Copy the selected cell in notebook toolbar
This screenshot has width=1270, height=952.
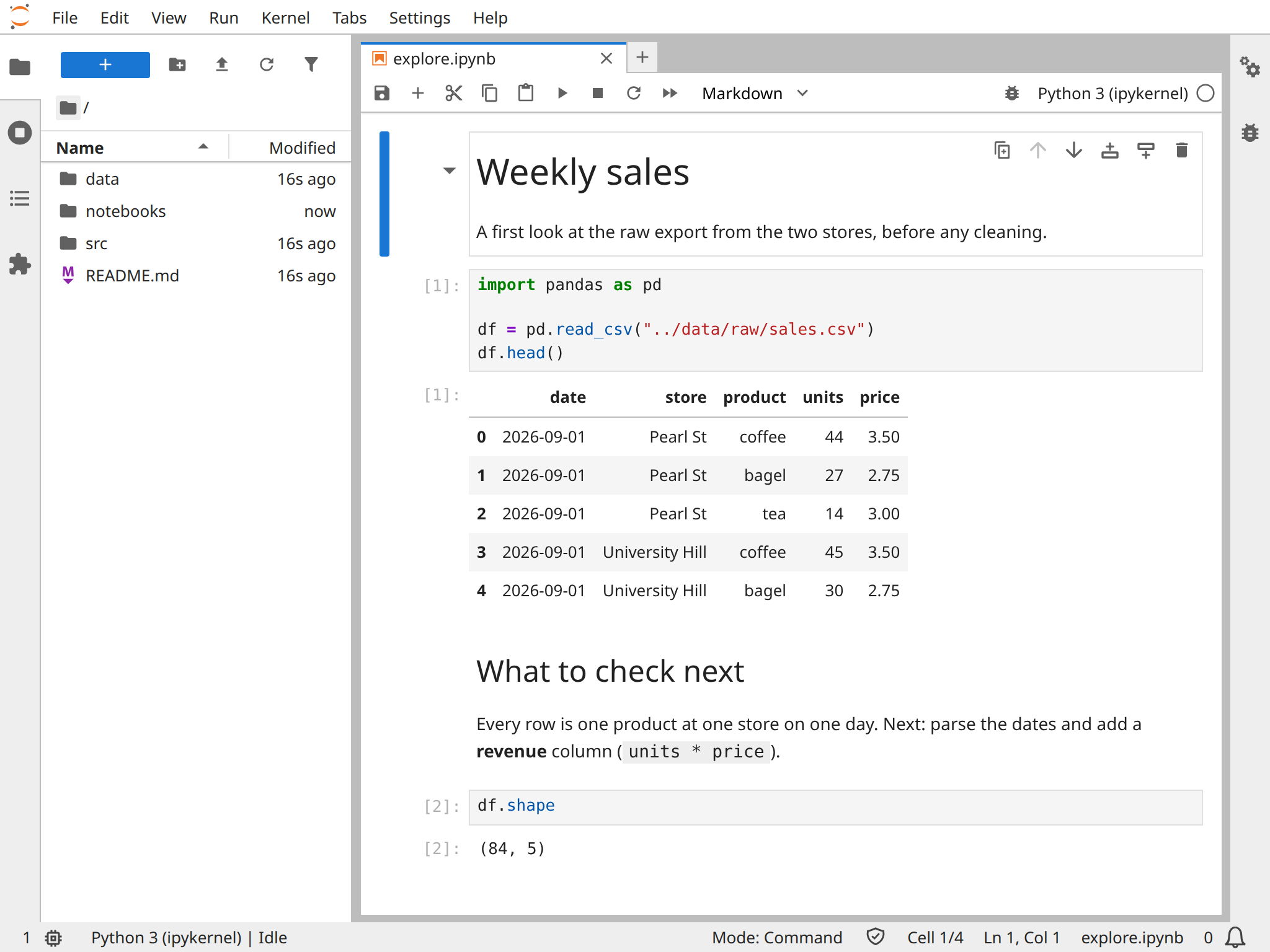(490, 94)
